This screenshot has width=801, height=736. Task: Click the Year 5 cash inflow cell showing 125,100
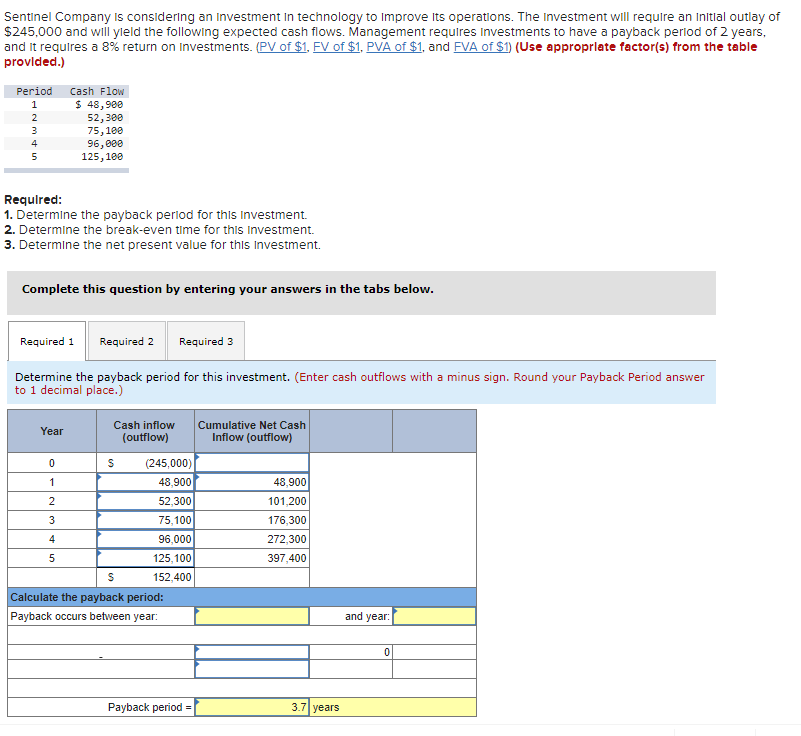click(144, 558)
